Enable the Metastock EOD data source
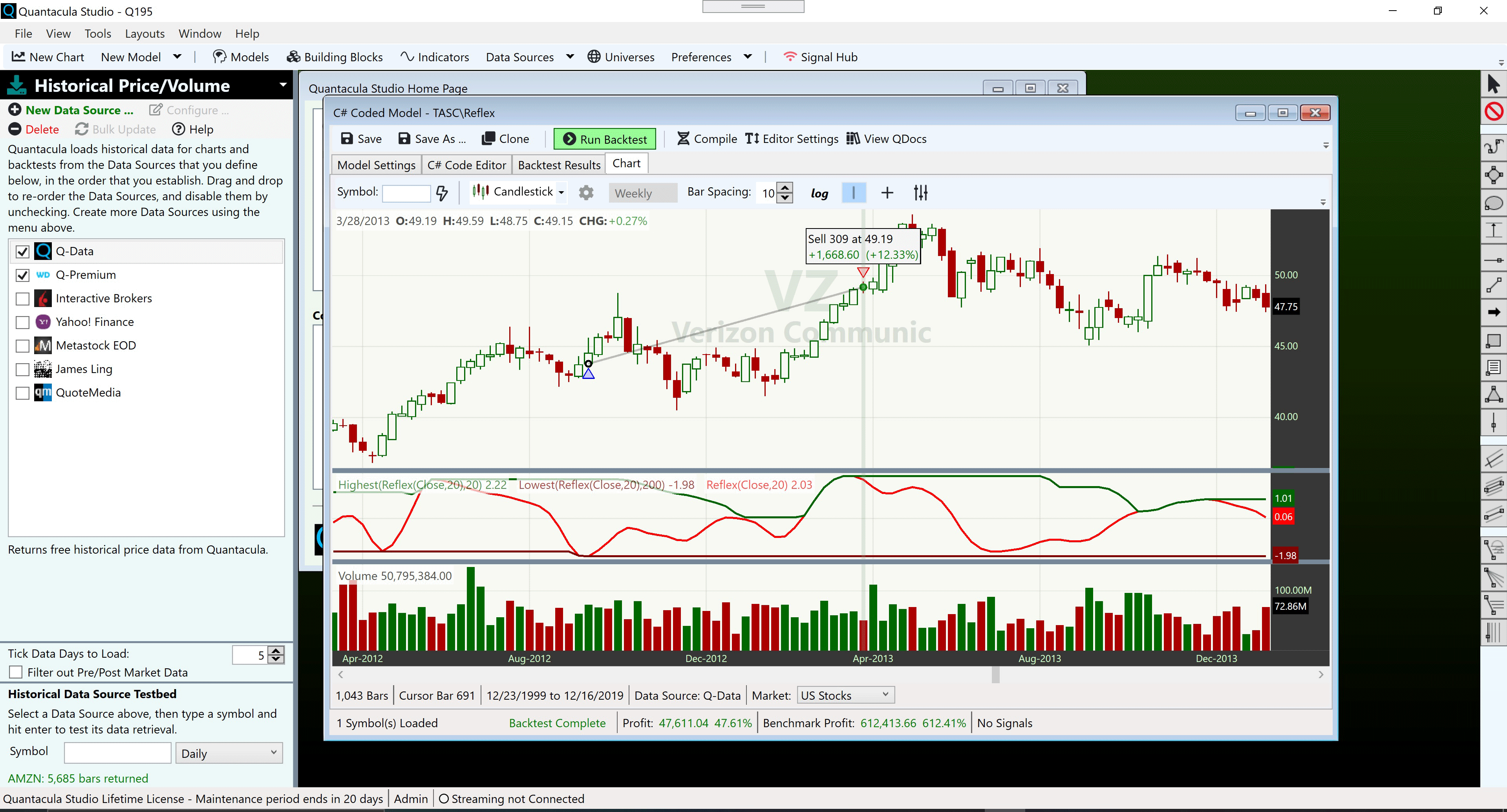 (22, 346)
